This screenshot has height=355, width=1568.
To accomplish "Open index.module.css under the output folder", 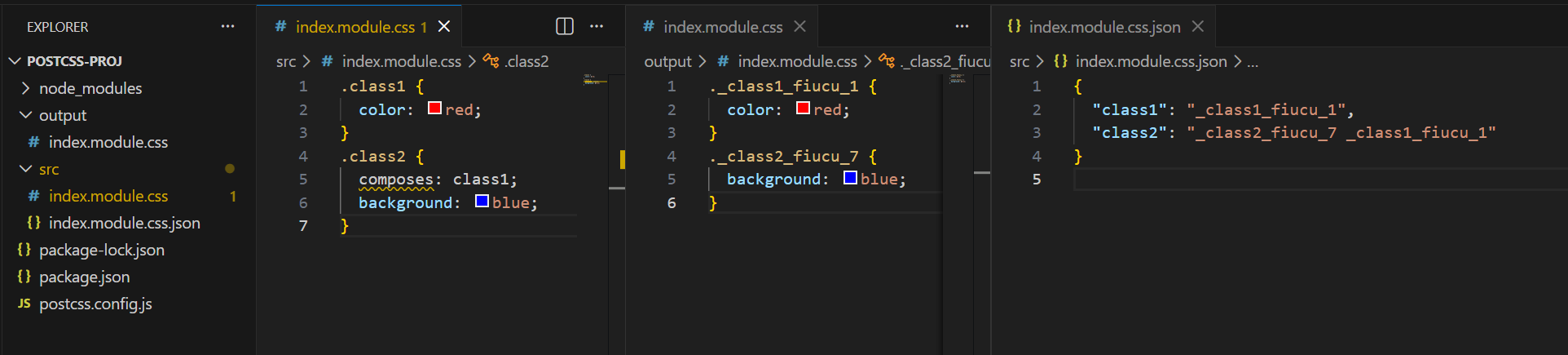I will [x=108, y=142].
